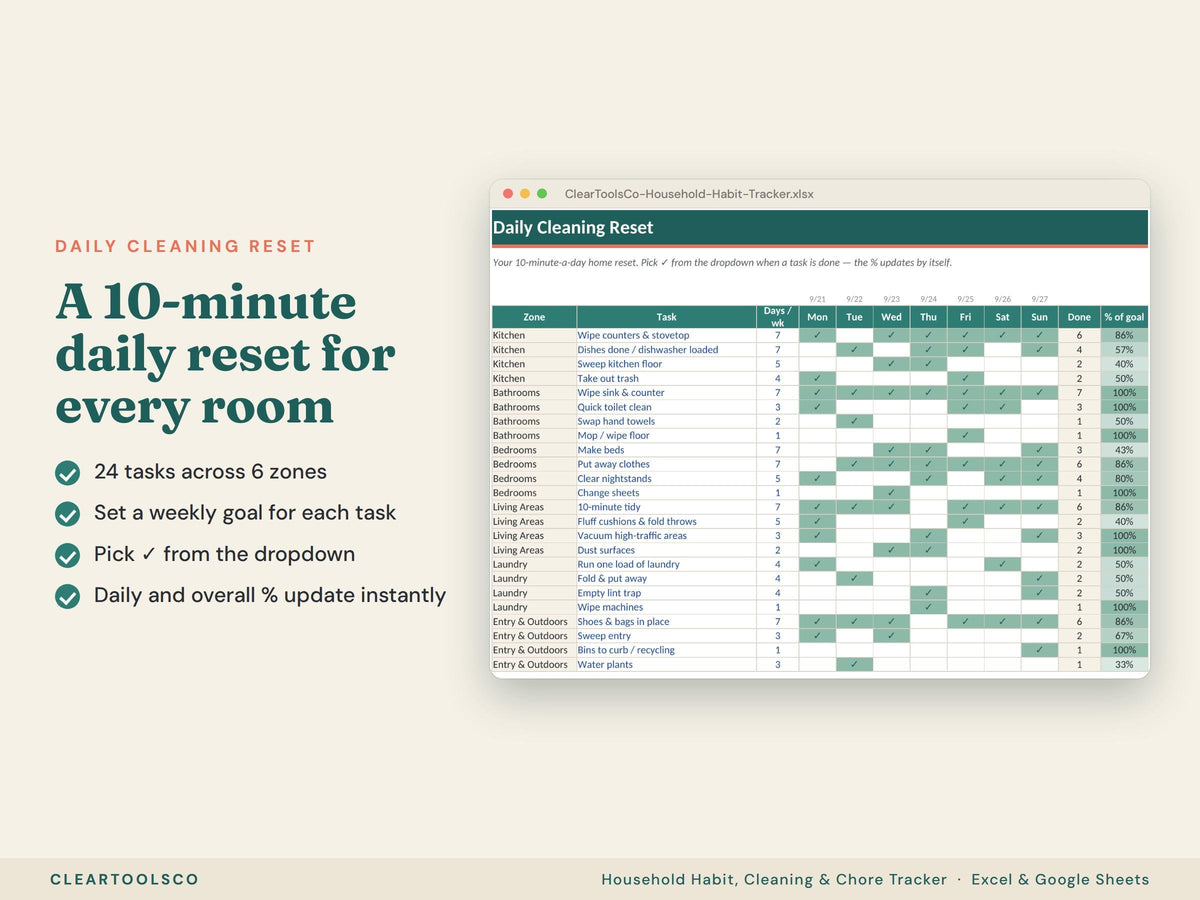This screenshot has width=1200, height=900.
Task: Toggle Wednesday check for Sweep kitchen floor
Action: [891, 364]
